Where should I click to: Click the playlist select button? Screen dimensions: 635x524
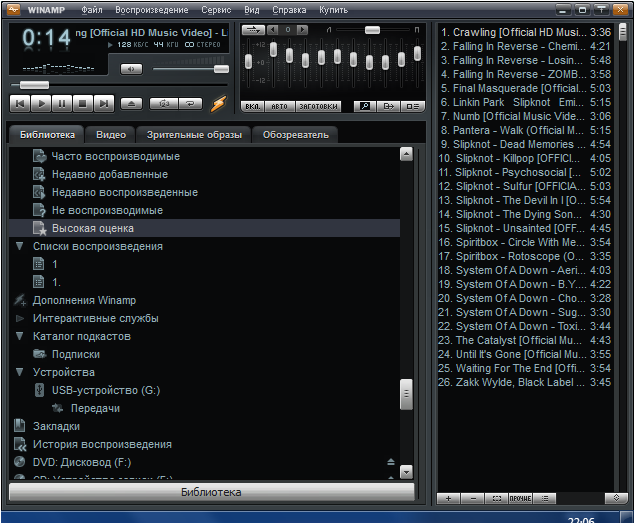pyautogui.click(x=496, y=498)
